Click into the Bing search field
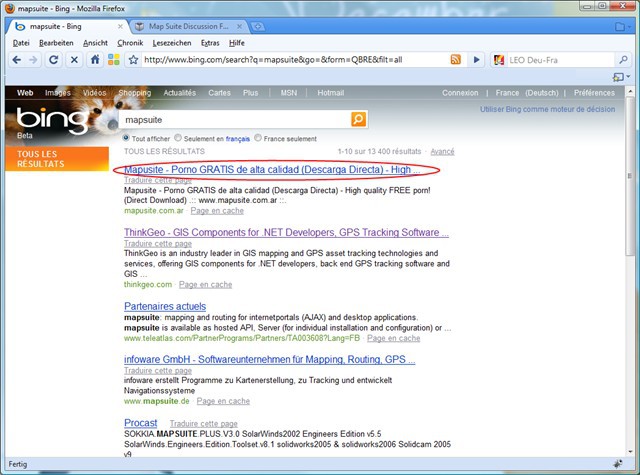The image size is (640, 475). [236, 120]
